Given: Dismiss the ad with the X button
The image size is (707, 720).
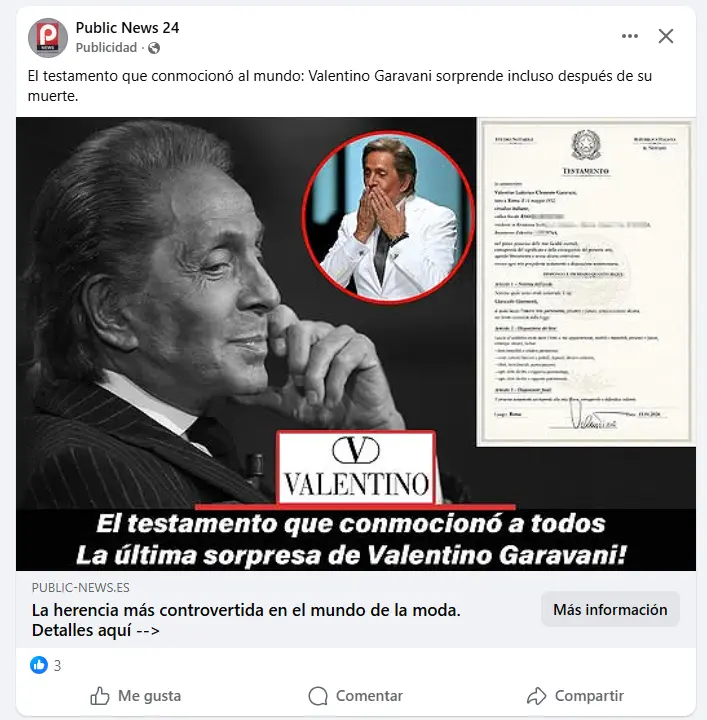Looking at the screenshot, I should point(666,36).
